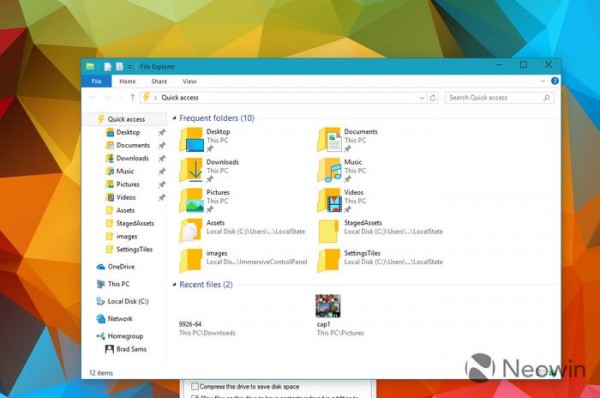This screenshot has height=398, width=600.
Task: Click the refresh icon in address bar
Action: coord(433,98)
